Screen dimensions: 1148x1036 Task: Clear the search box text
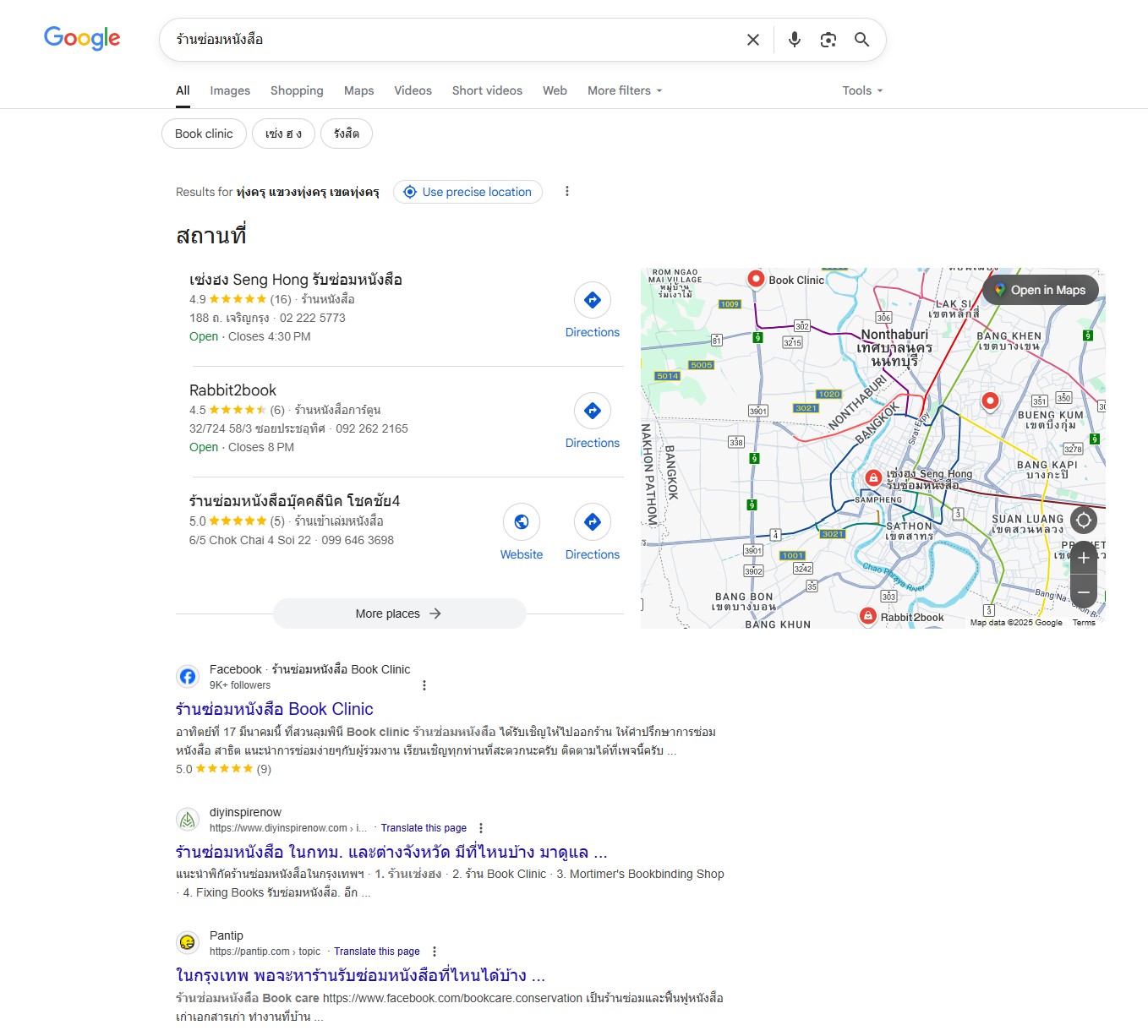pyautogui.click(x=752, y=40)
